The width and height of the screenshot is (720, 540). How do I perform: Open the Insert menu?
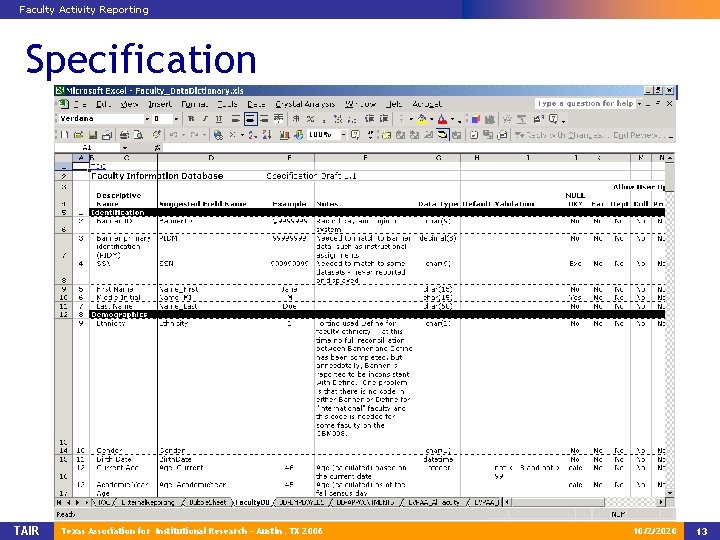coord(160,104)
